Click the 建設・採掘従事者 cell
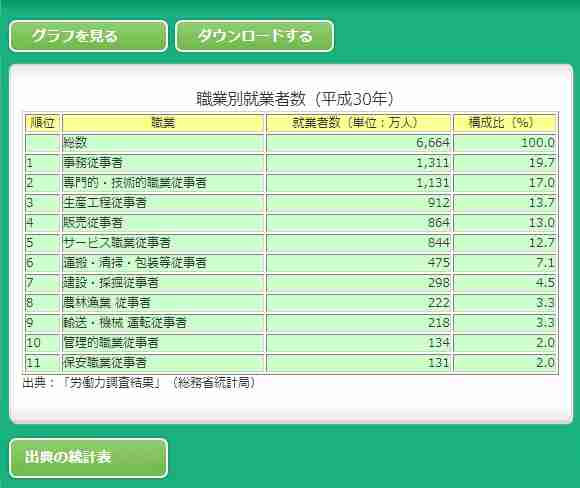Screen dimensions: 580x488 pos(163,283)
